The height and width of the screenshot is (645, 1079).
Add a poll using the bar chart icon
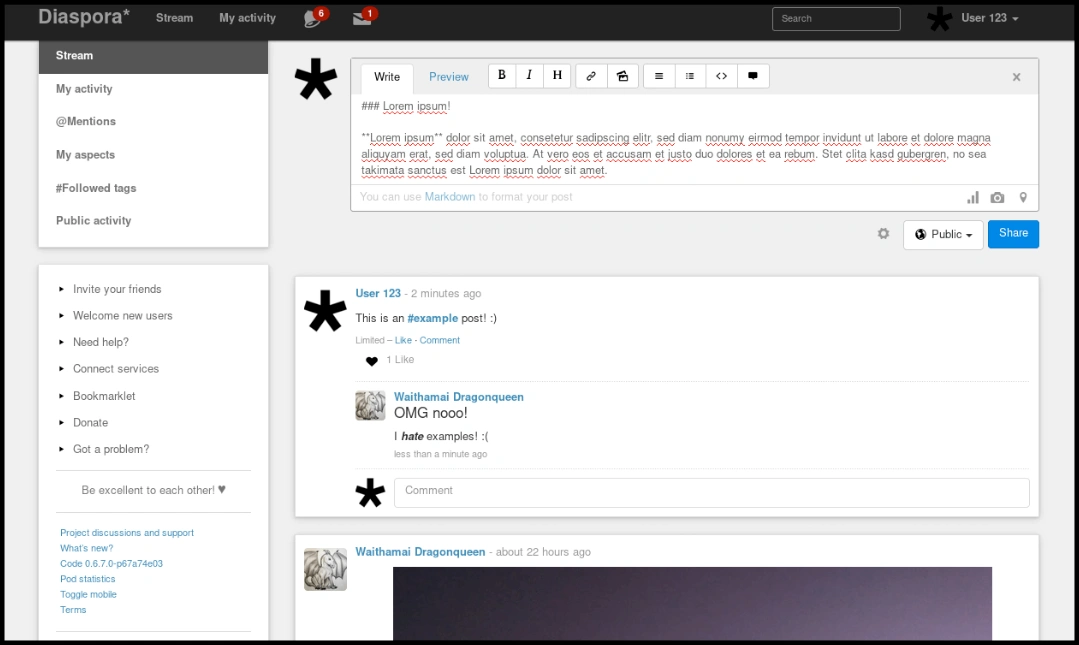click(x=973, y=198)
